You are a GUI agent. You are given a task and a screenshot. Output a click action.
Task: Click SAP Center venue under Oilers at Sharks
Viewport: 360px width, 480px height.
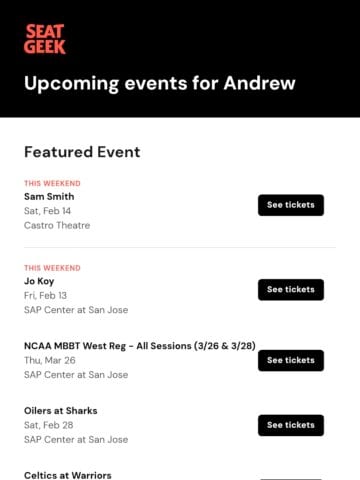[76, 439]
